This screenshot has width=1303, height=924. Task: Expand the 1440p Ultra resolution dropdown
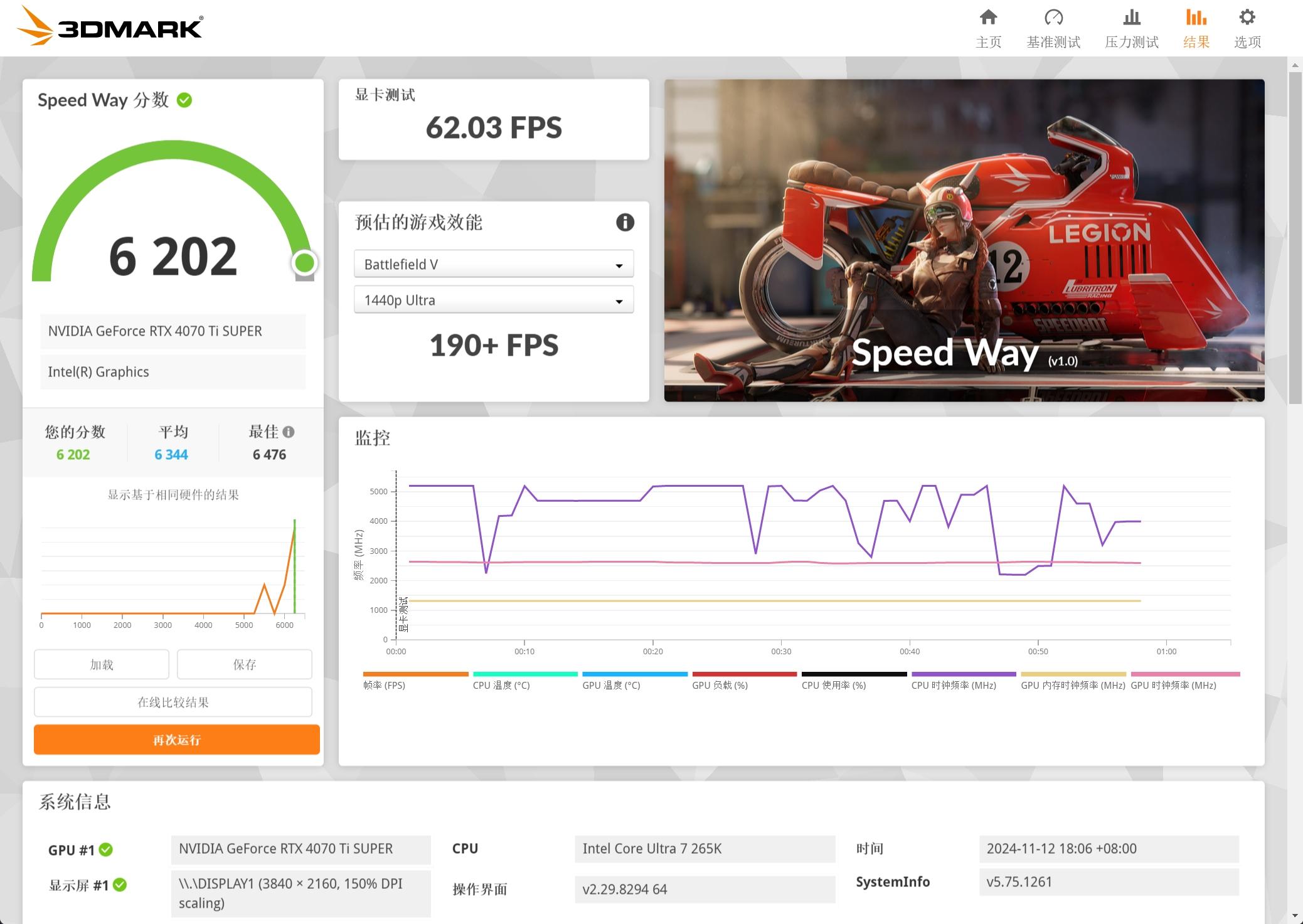click(x=493, y=300)
